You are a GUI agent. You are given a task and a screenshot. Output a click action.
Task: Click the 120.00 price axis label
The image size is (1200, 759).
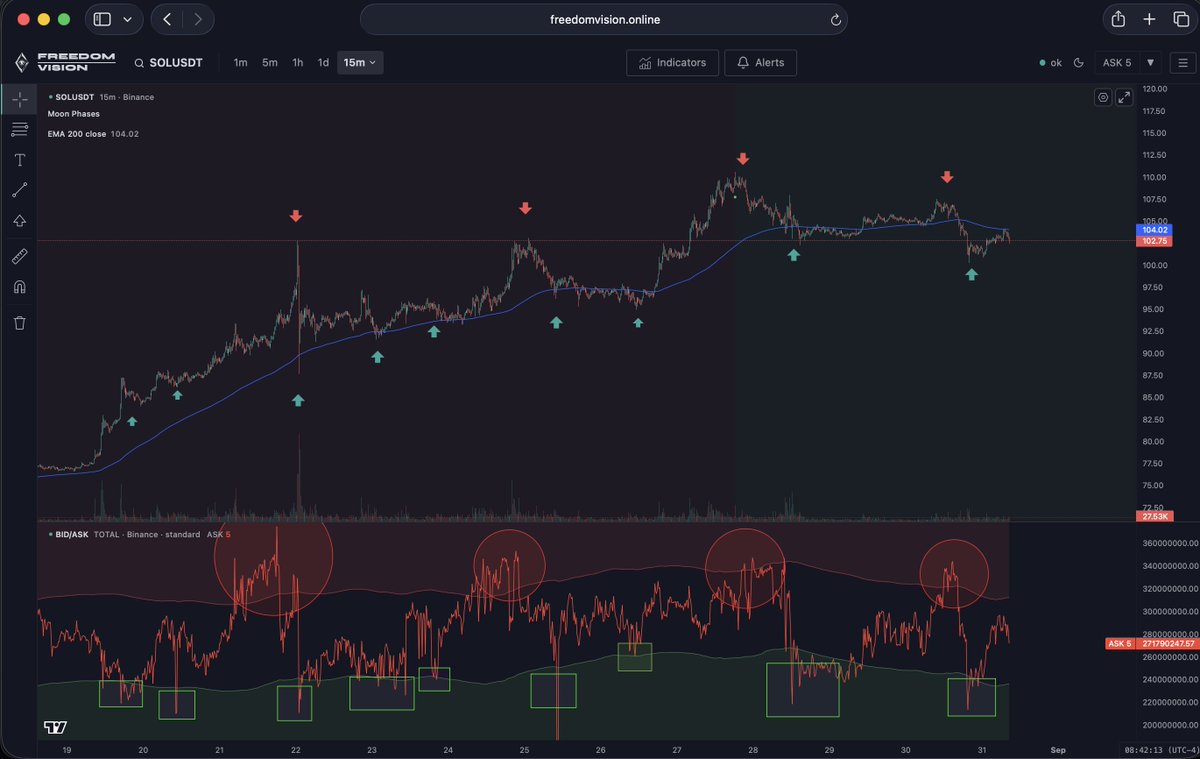click(1155, 89)
